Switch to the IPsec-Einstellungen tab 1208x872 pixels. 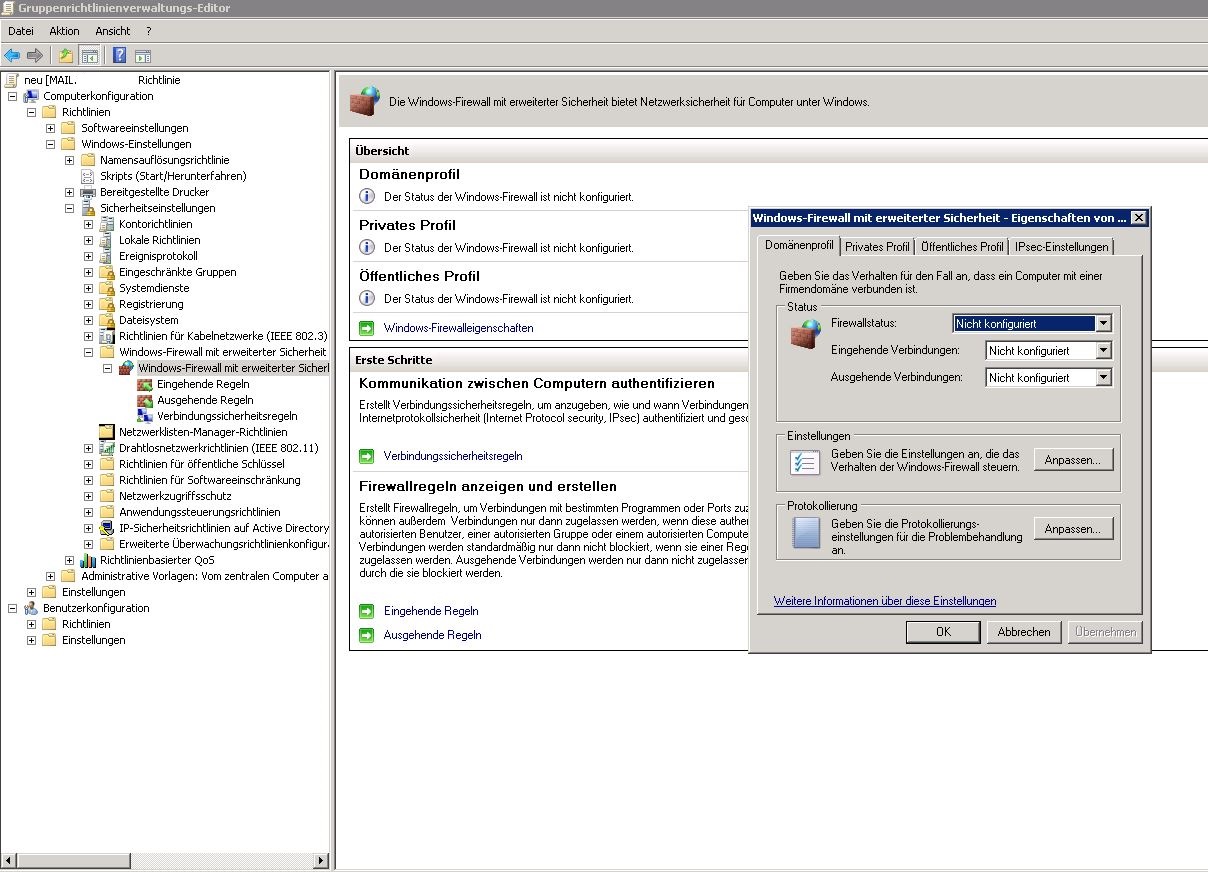[1061, 247]
